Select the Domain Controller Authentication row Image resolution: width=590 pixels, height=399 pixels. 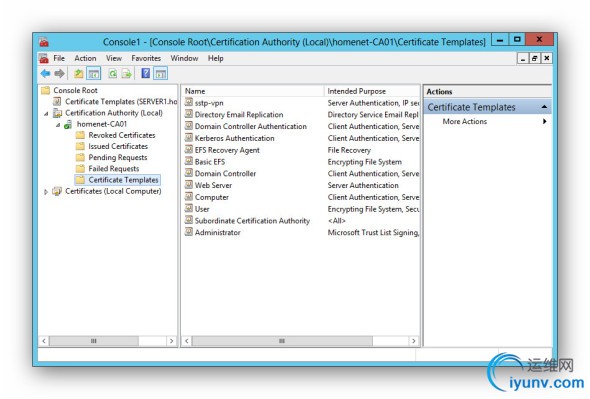301,126
